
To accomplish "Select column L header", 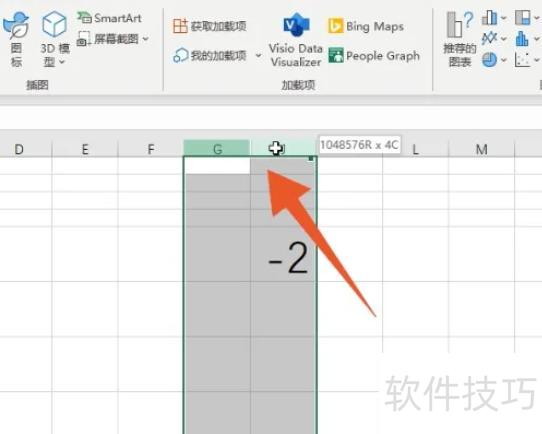I will (415, 149).
